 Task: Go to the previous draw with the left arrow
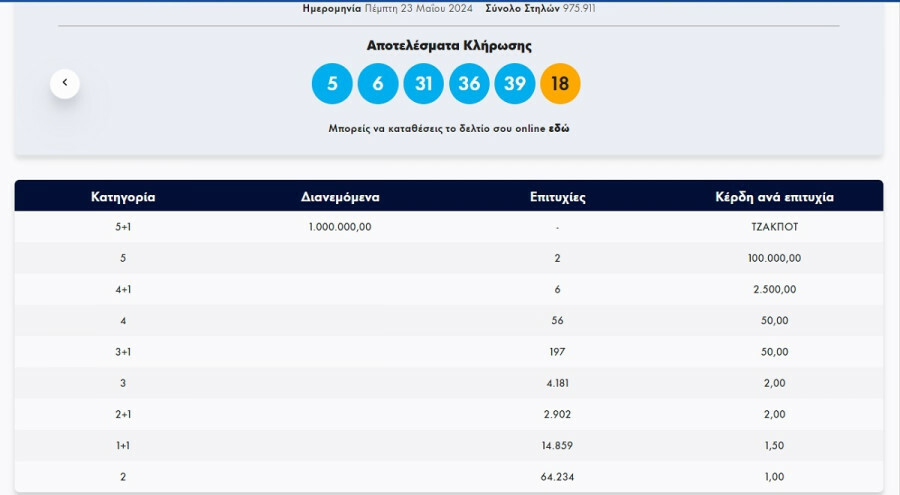tap(65, 83)
